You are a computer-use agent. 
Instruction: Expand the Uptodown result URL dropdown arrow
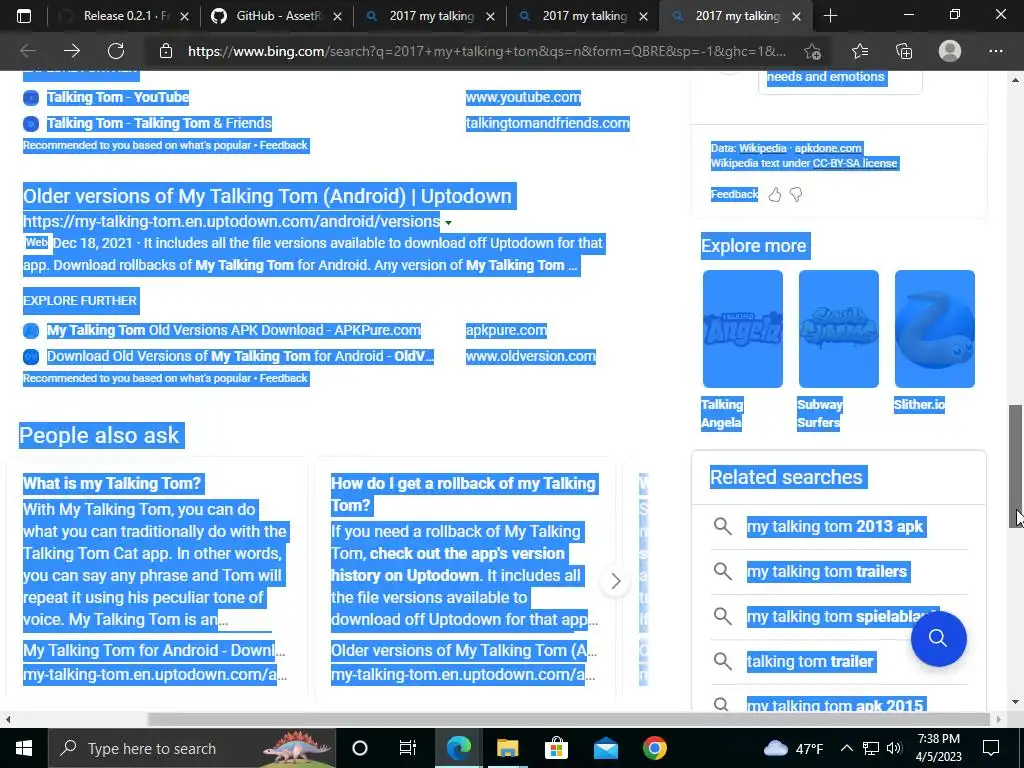coord(449,223)
